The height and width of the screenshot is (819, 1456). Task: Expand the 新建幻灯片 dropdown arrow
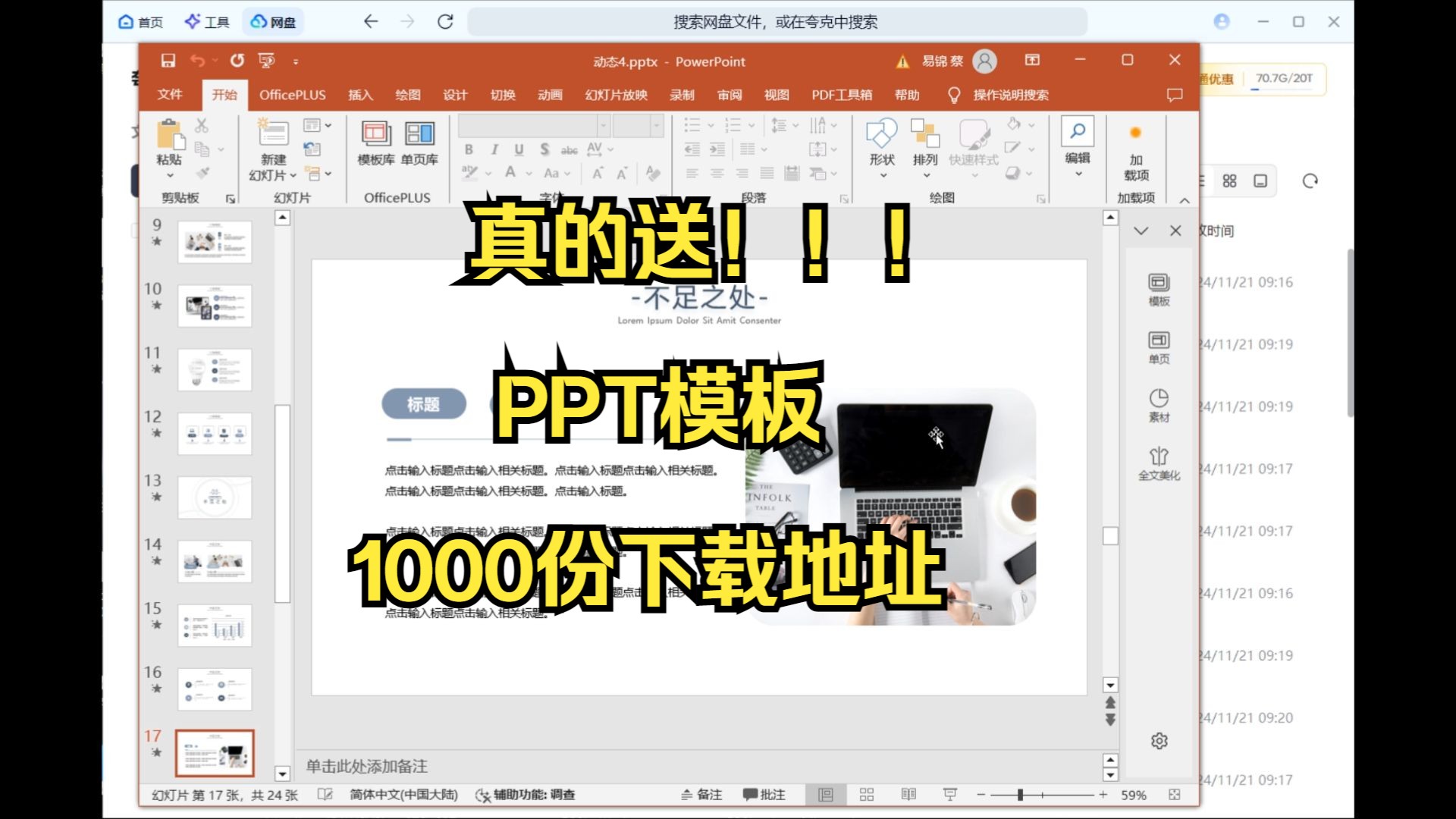(x=293, y=175)
